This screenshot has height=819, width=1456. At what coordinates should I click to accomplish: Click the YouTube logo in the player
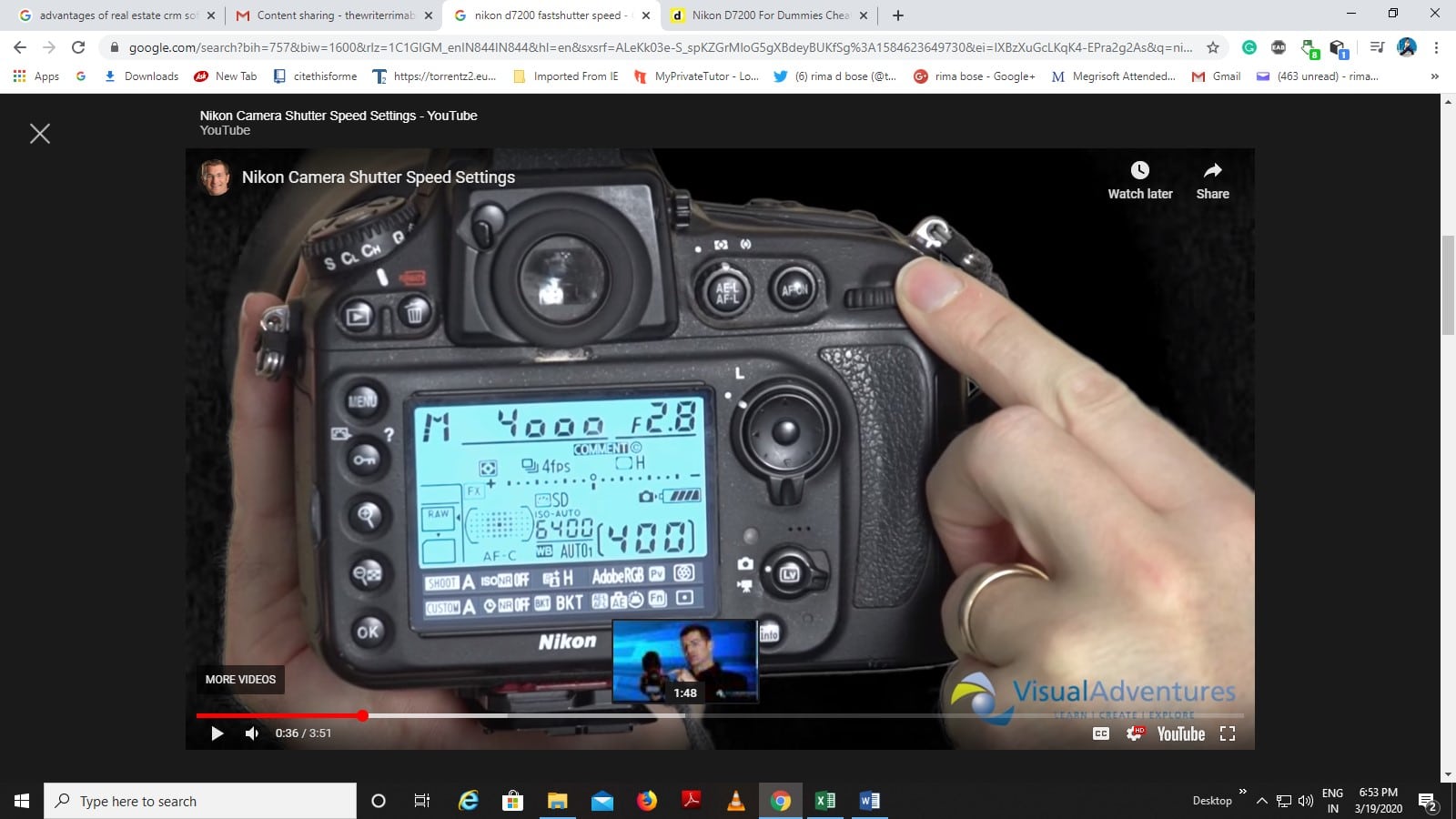1181,733
